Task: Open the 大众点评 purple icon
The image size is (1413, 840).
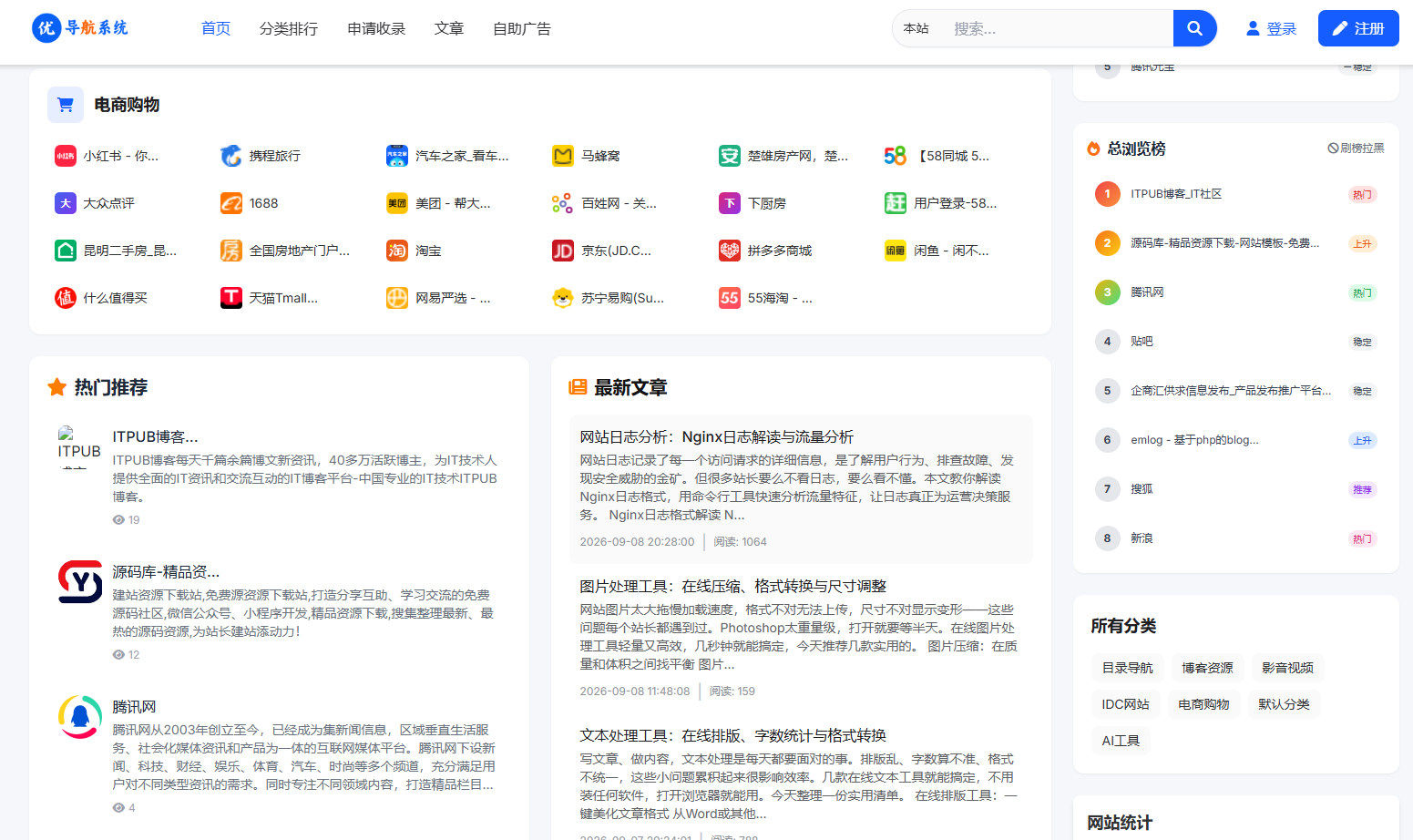Action: point(66,203)
